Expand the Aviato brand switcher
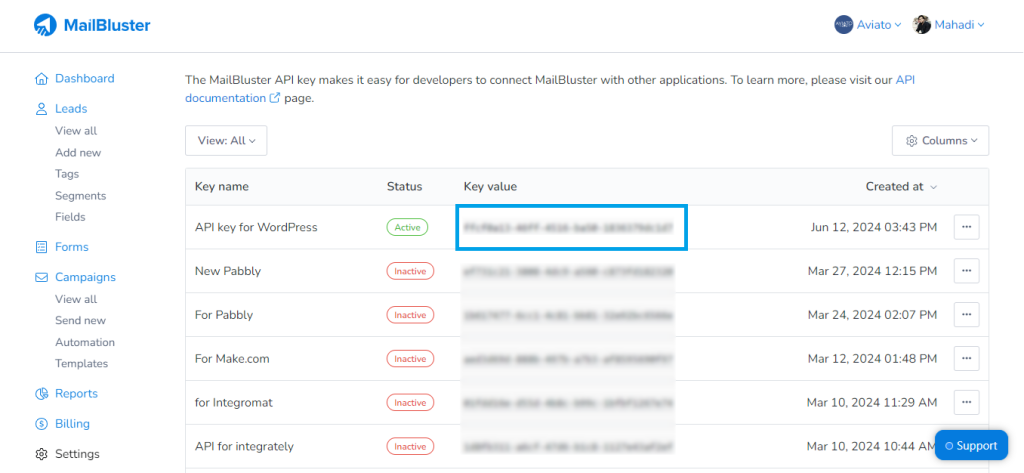Screen dimensions: 1024x473 (x=878, y=25)
